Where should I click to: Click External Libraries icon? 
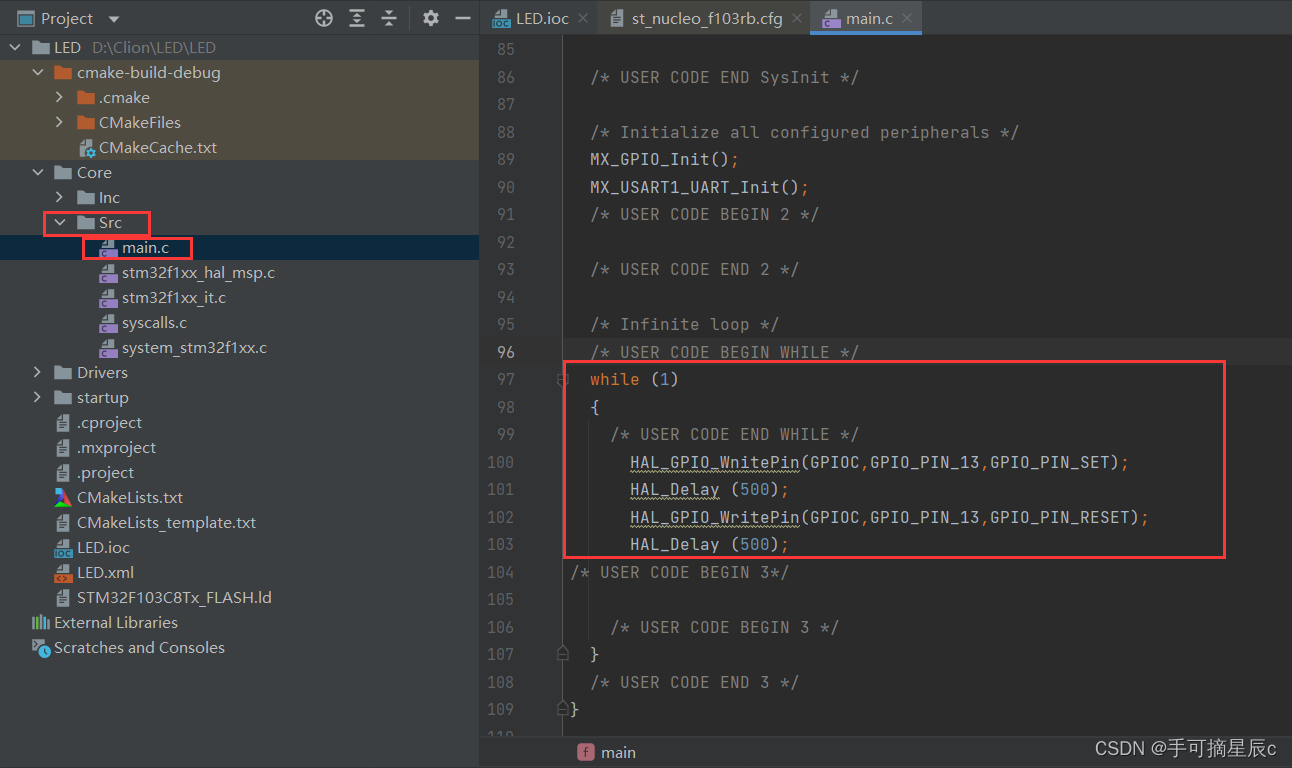pos(41,622)
